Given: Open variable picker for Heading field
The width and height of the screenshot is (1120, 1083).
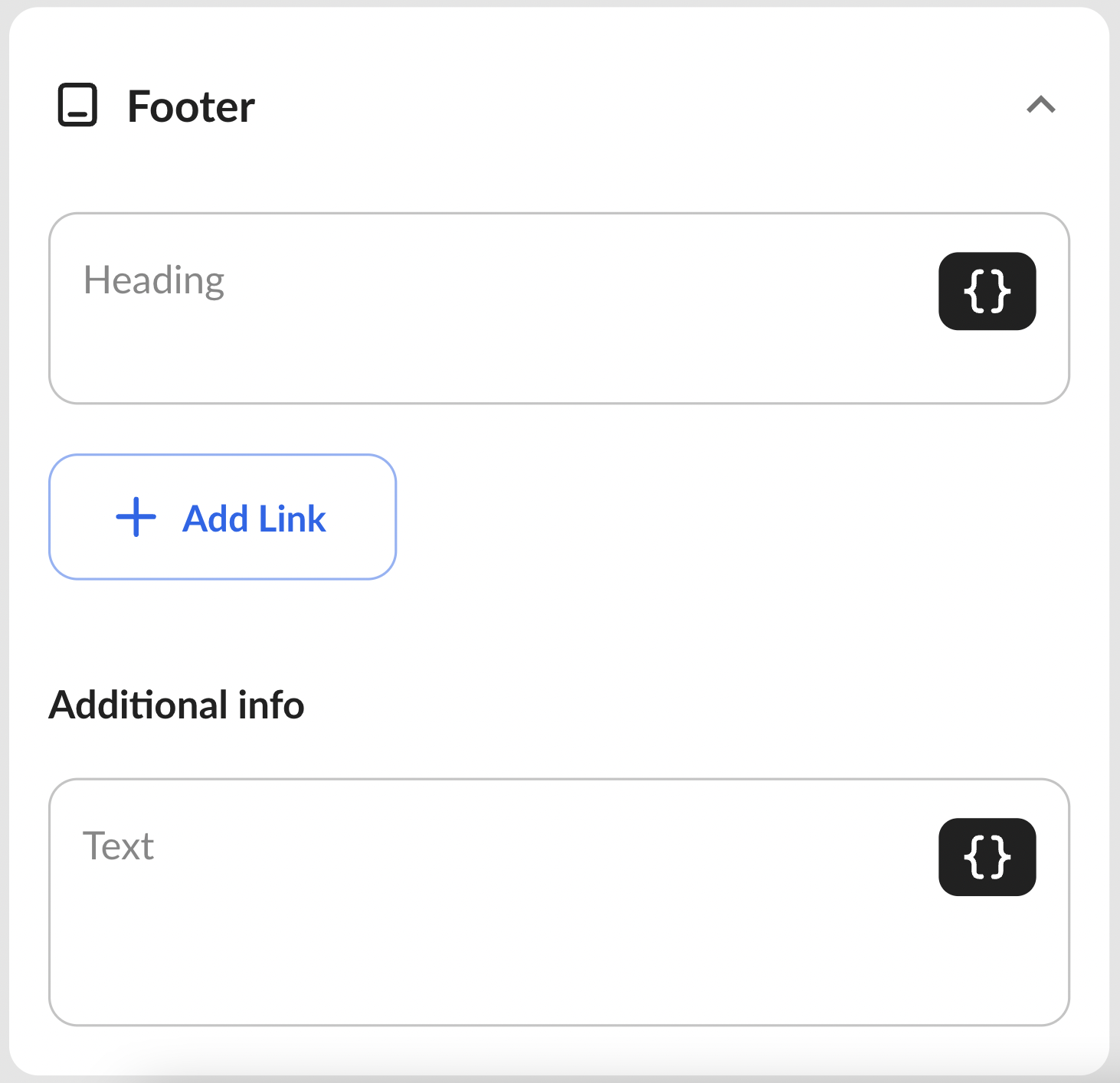Looking at the screenshot, I should pyautogui.click(x=987, y=291).
